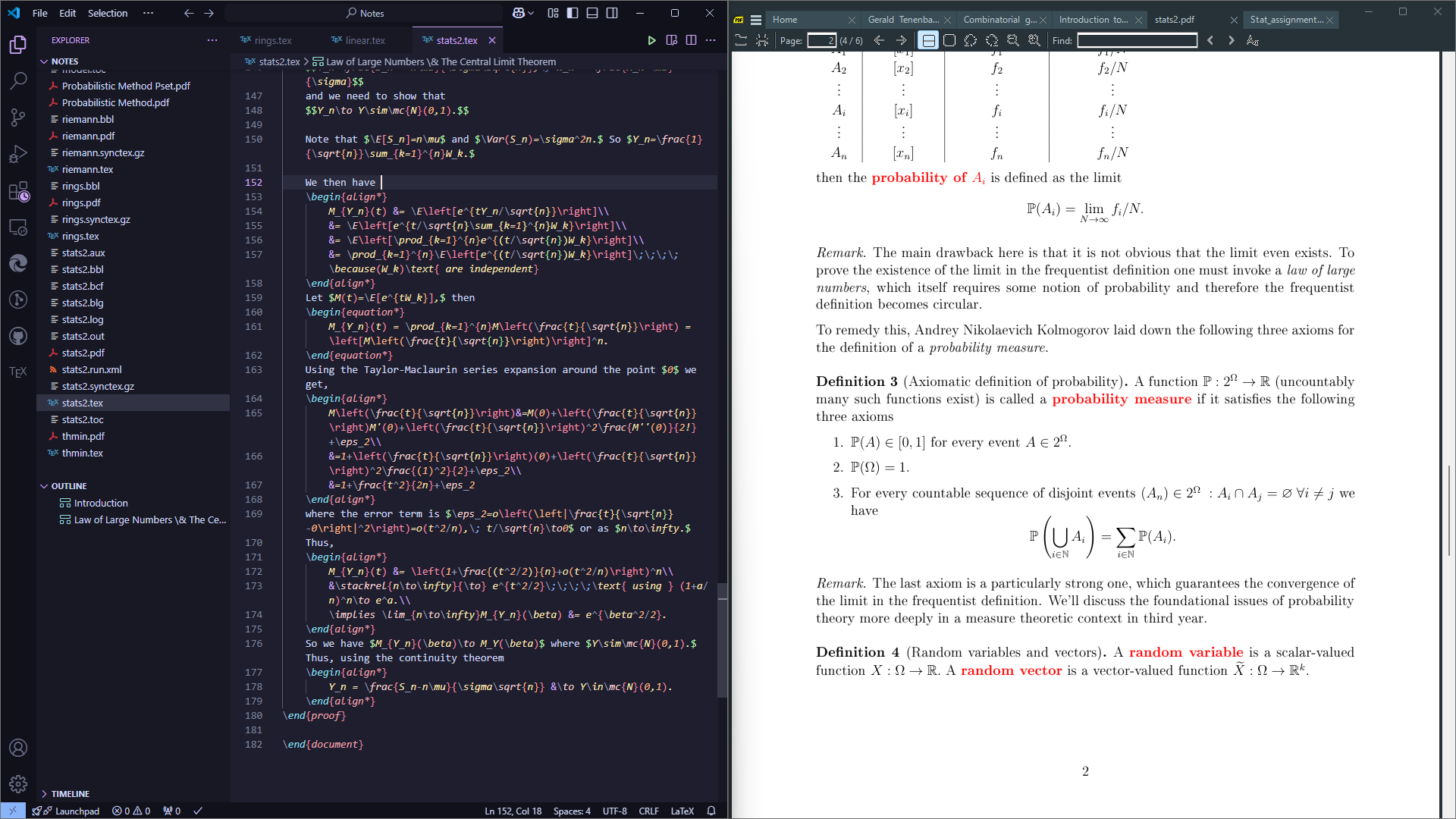Viewport: 1456px width, 819px height.
Task: Collapse the NOTES explorer section
Action: pyautogui.click(x=64, y=61)
